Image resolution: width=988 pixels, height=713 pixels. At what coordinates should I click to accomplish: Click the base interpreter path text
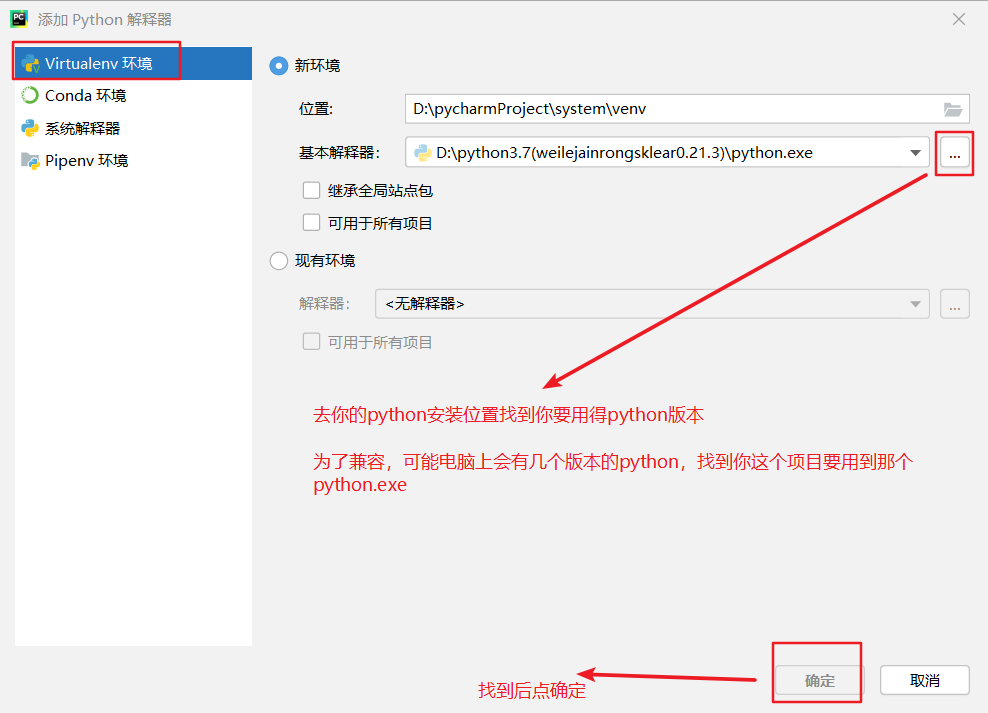[x=624, y=153]
